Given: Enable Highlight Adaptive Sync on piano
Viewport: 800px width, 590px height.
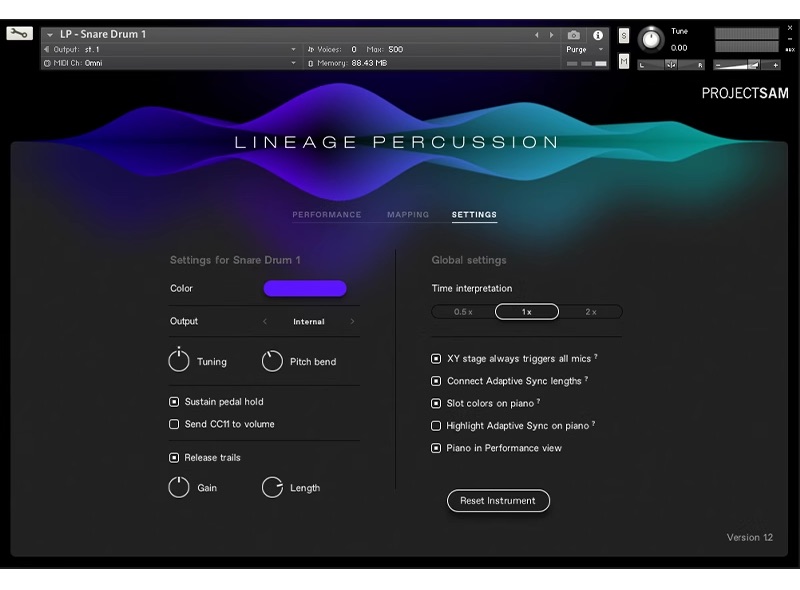Looking at the screenshot, I should coord(436,426).
